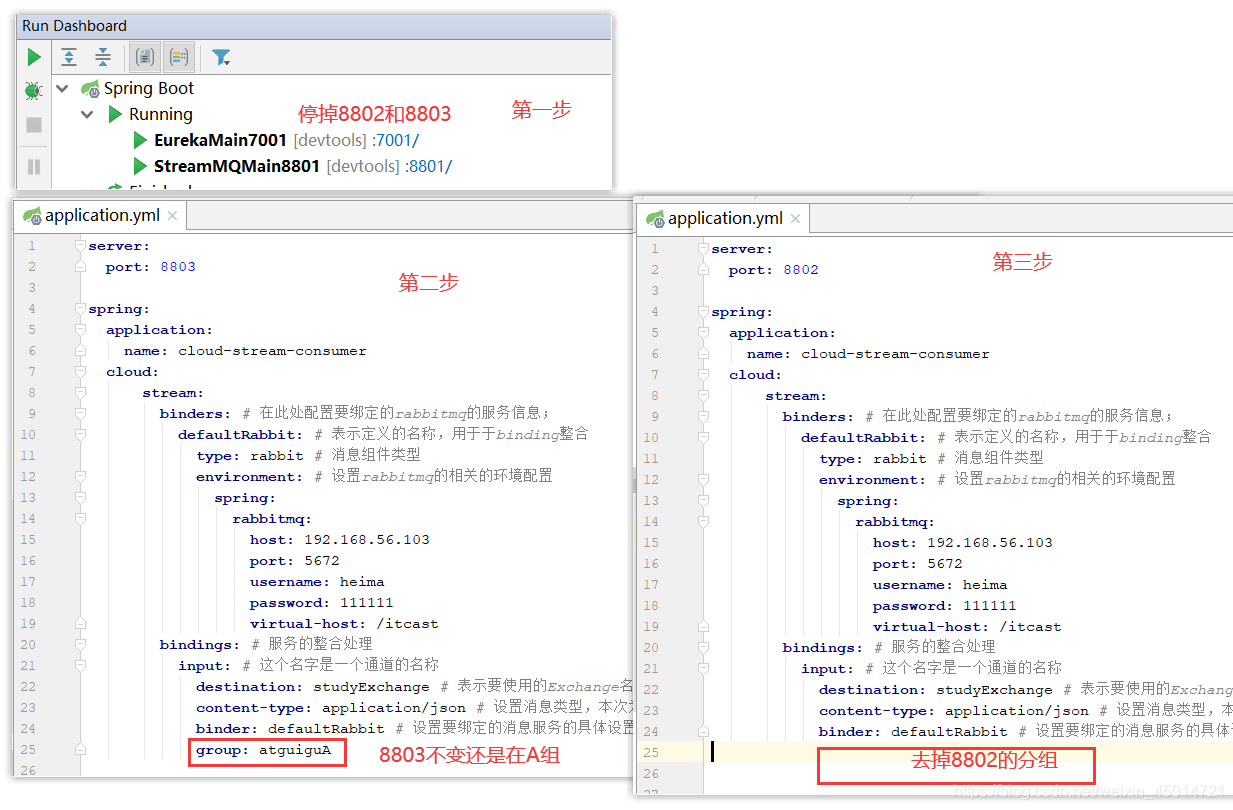Click "port: 5672" in 8802 file
The height and width of the screenshot is (810, 1233).
[x=918, y=564]
